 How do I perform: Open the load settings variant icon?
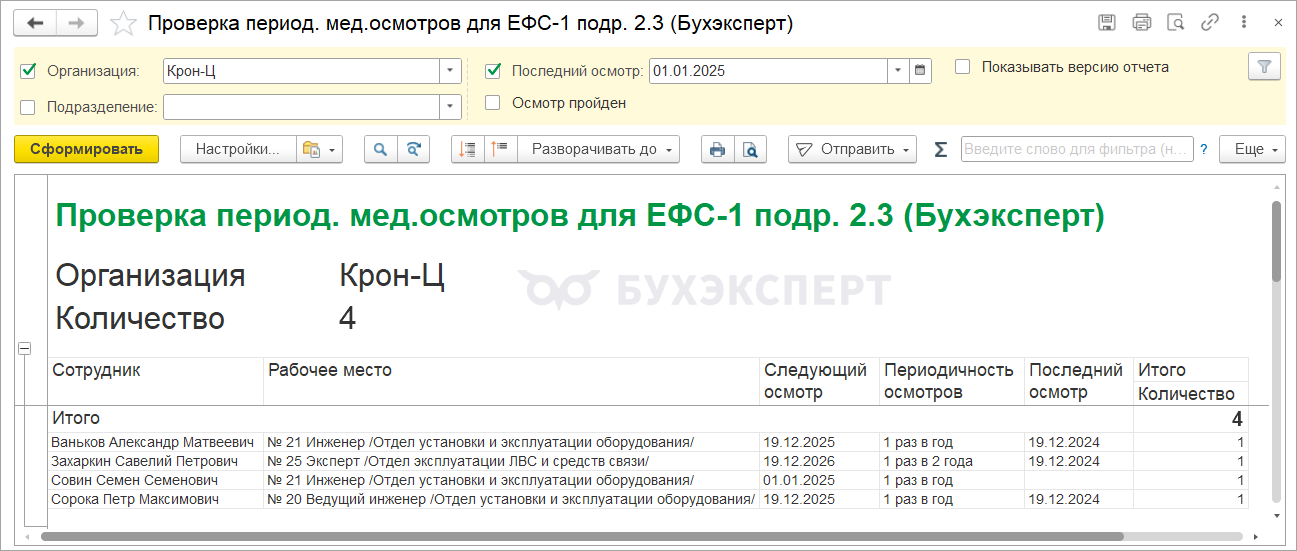[319, 149]
